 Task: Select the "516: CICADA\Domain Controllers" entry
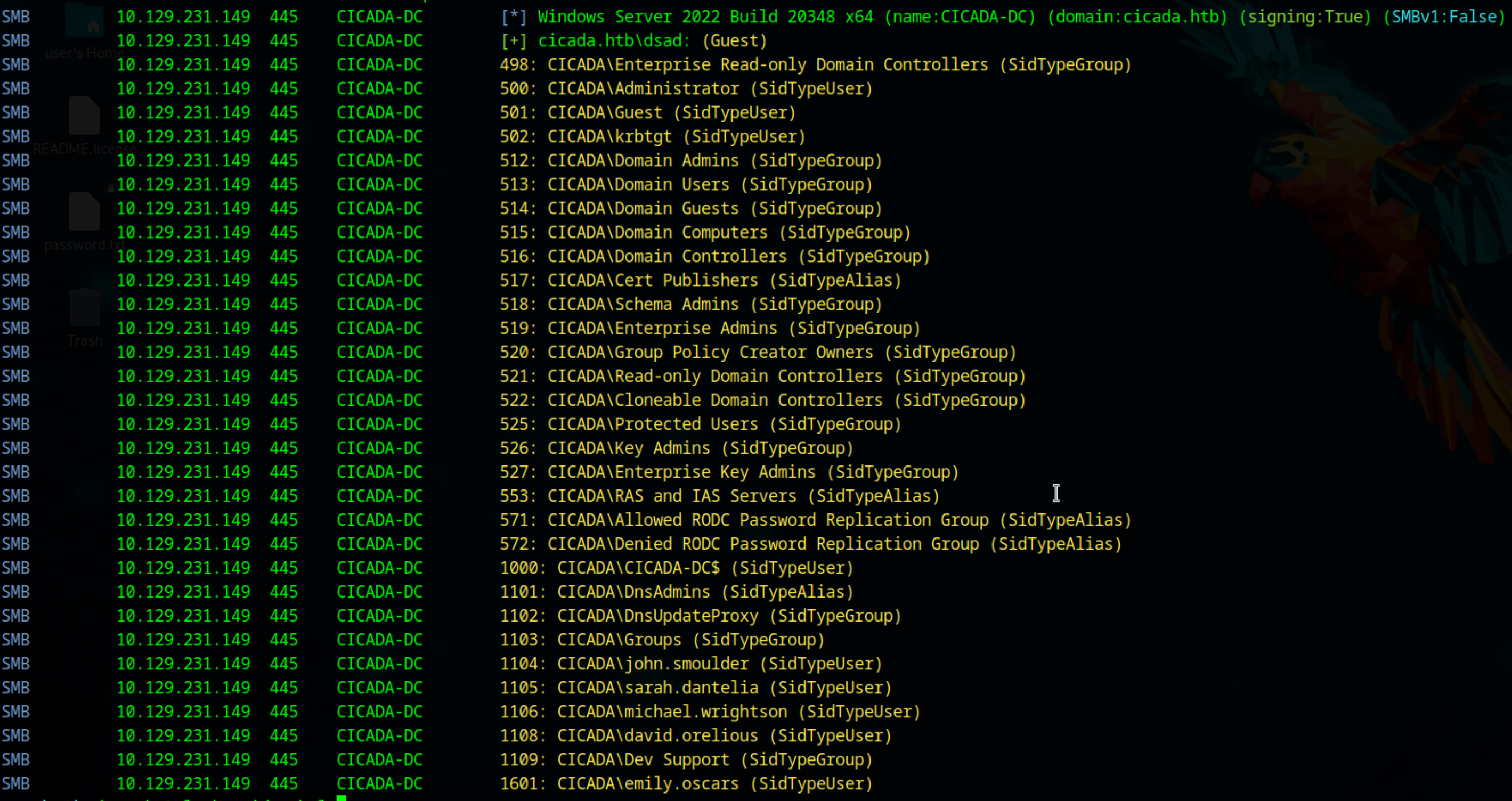[x=715, y=257]
